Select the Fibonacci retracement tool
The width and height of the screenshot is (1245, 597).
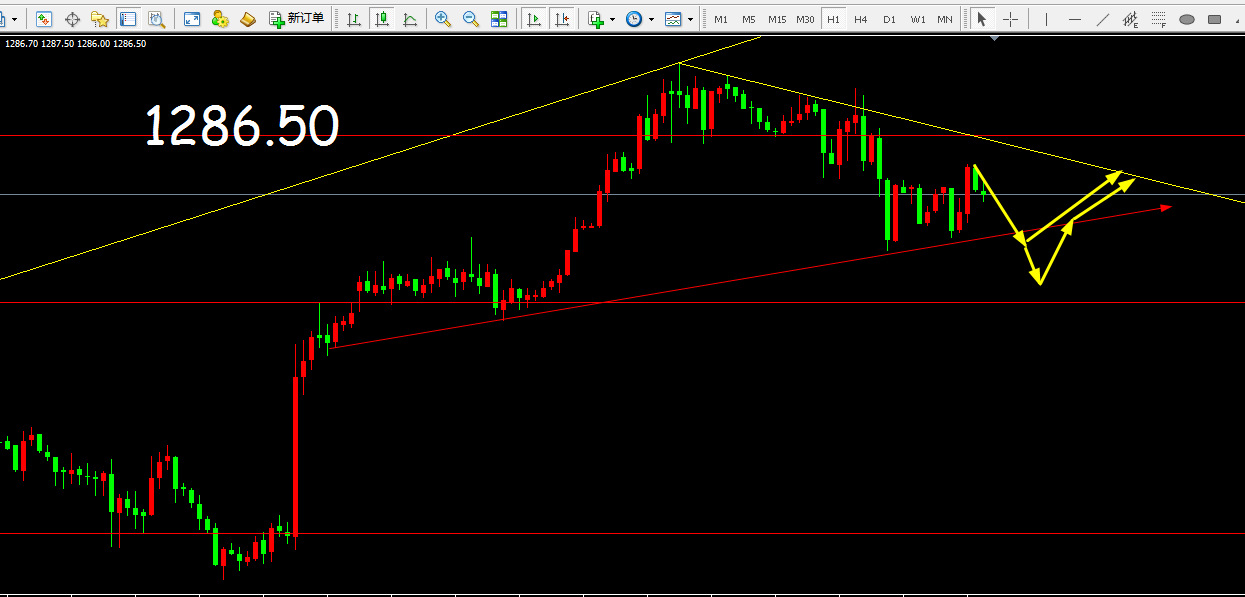tap(1158, 19)
